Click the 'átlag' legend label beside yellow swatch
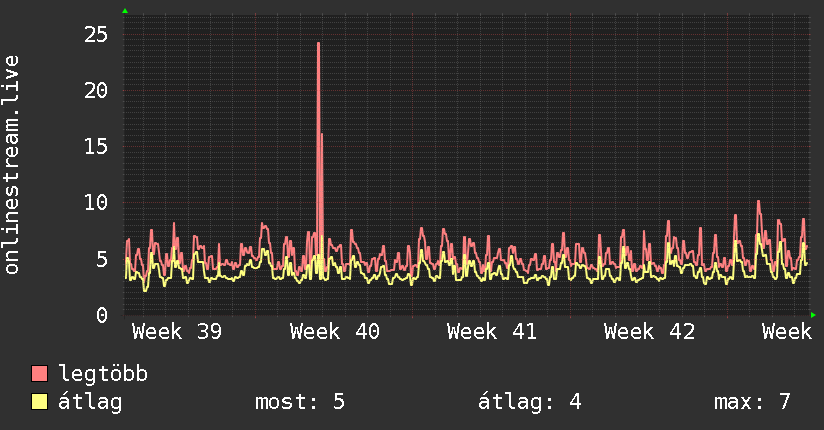824x430 pixels. [x=90, y=402]
